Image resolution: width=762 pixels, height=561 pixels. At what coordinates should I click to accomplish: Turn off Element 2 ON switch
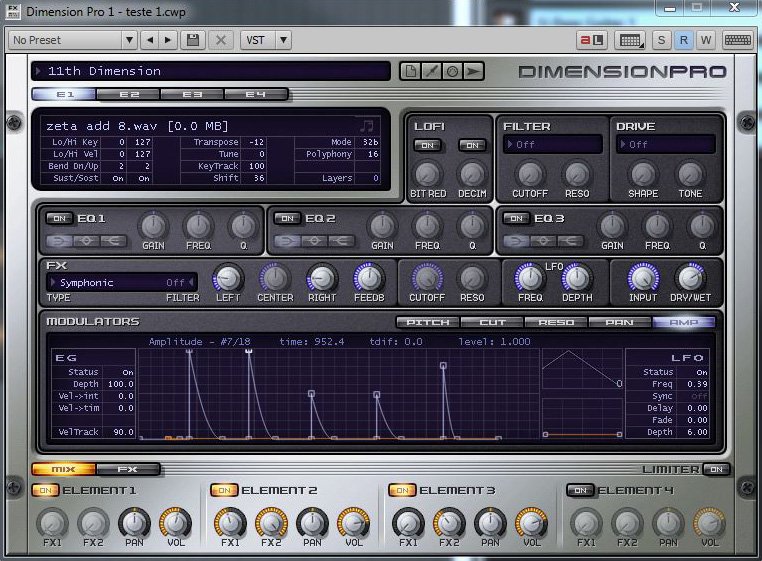click(x=224, y=491)
